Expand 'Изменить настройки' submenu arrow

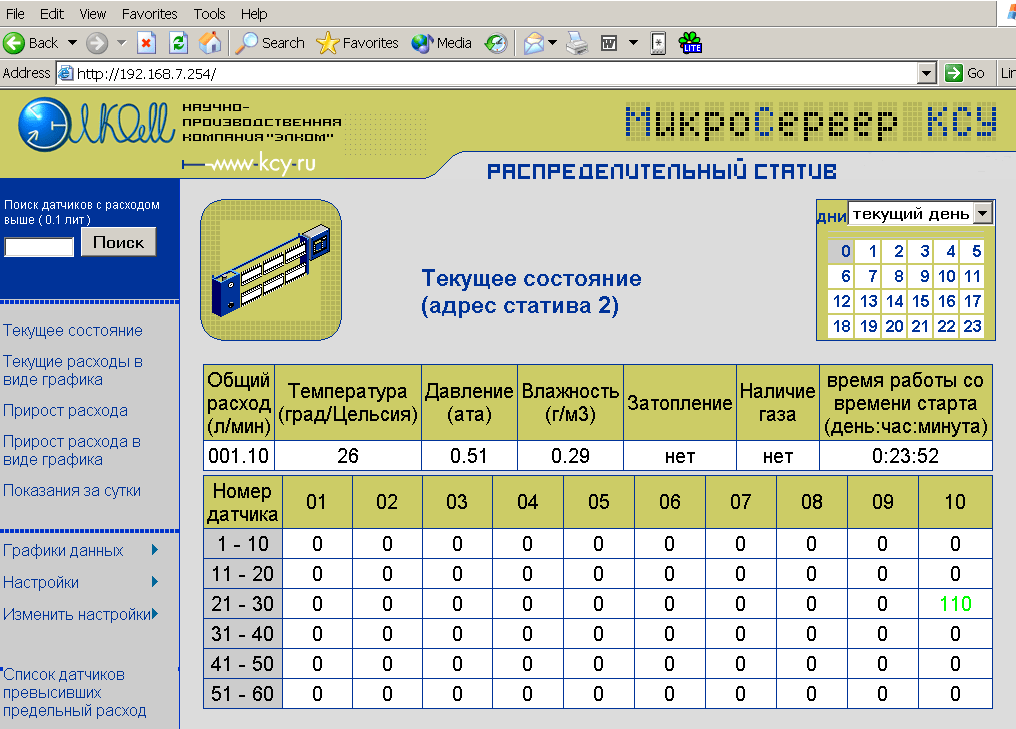pos(155,613)
